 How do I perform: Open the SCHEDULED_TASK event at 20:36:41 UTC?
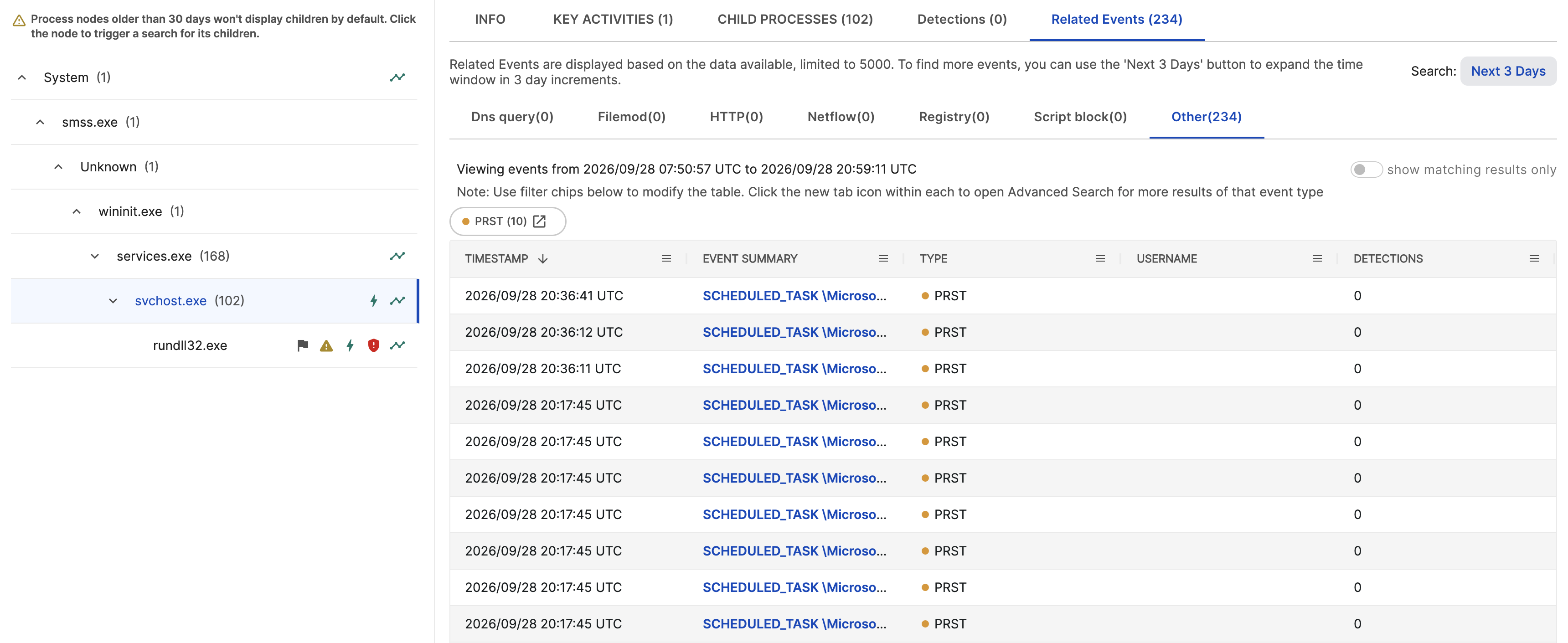pyautogui.click(x=794, y=296)
